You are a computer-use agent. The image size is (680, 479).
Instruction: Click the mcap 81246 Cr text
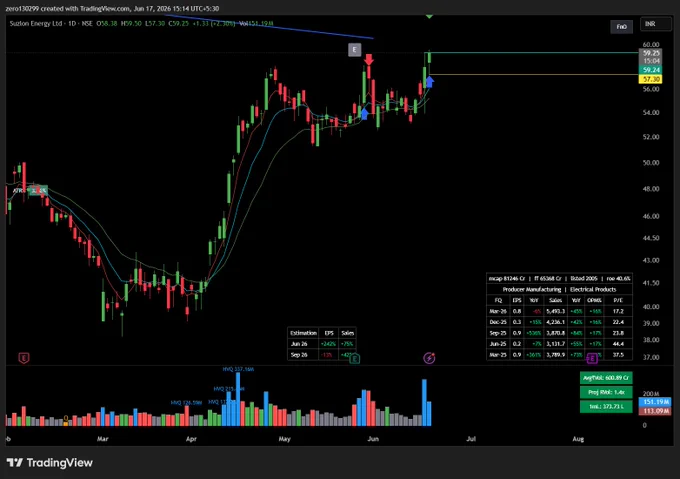click(507, 279)
